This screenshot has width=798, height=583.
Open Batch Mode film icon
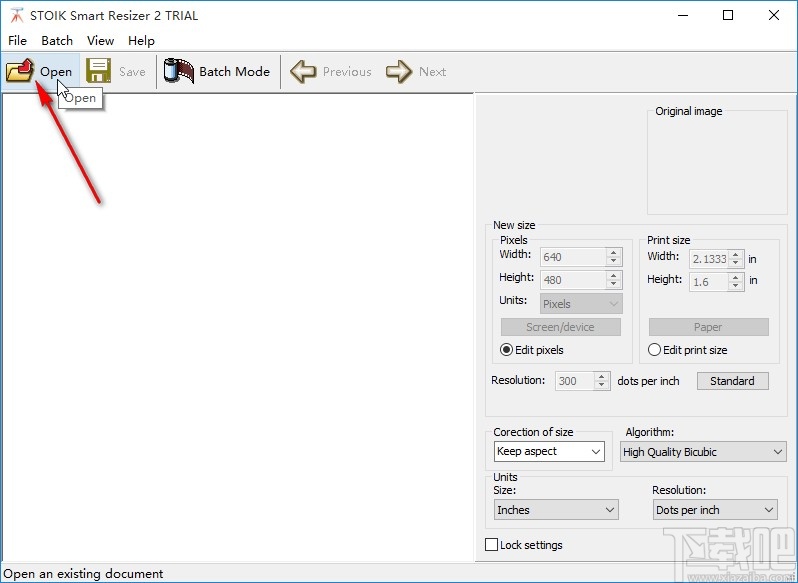click(179, 71)
